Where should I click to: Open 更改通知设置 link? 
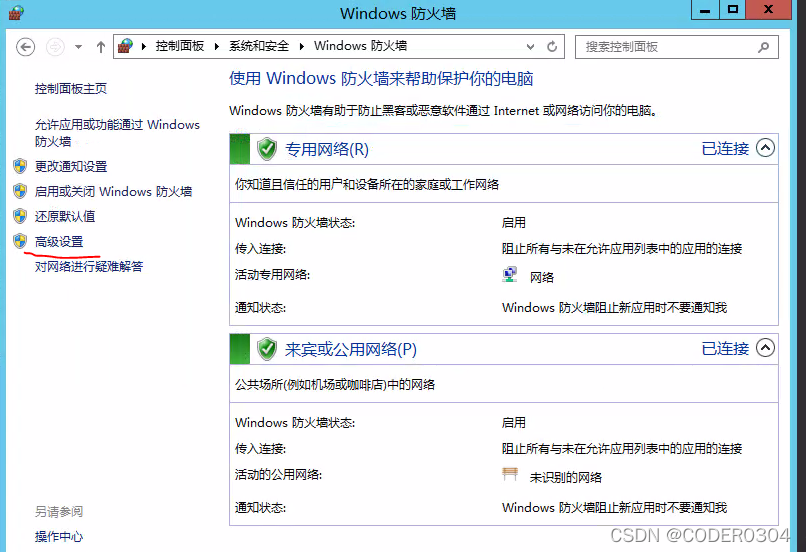(71, 167)
